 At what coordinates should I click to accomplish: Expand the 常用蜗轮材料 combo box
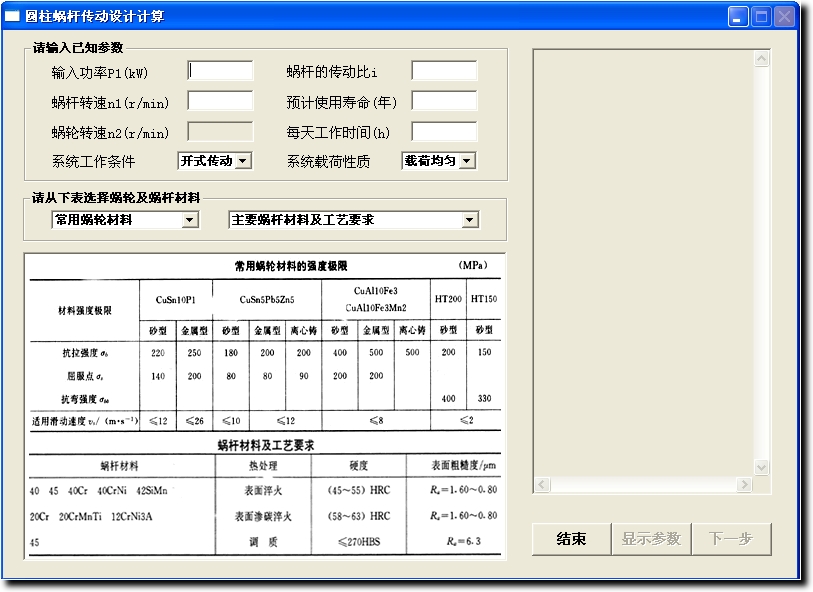pos(190,220)
